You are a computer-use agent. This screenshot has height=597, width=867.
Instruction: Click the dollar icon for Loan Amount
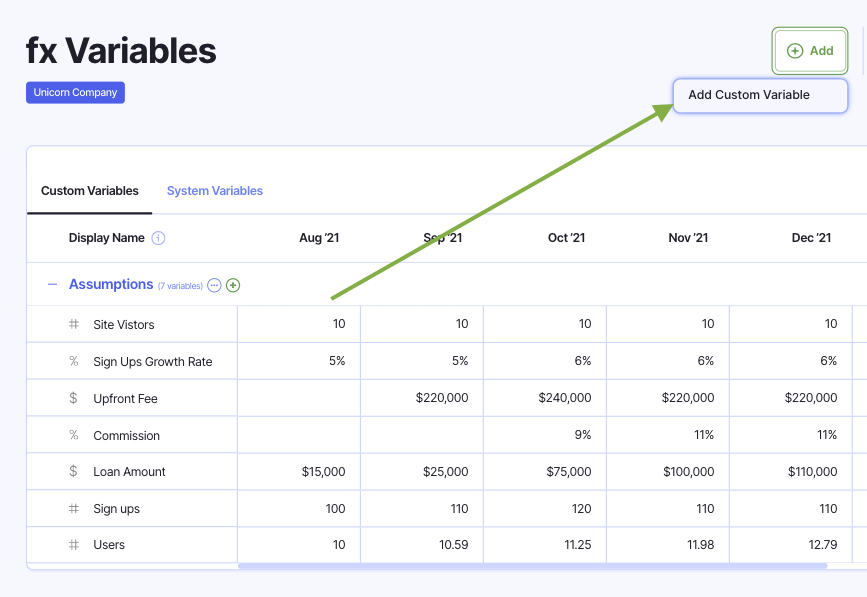tap(74, 471)
